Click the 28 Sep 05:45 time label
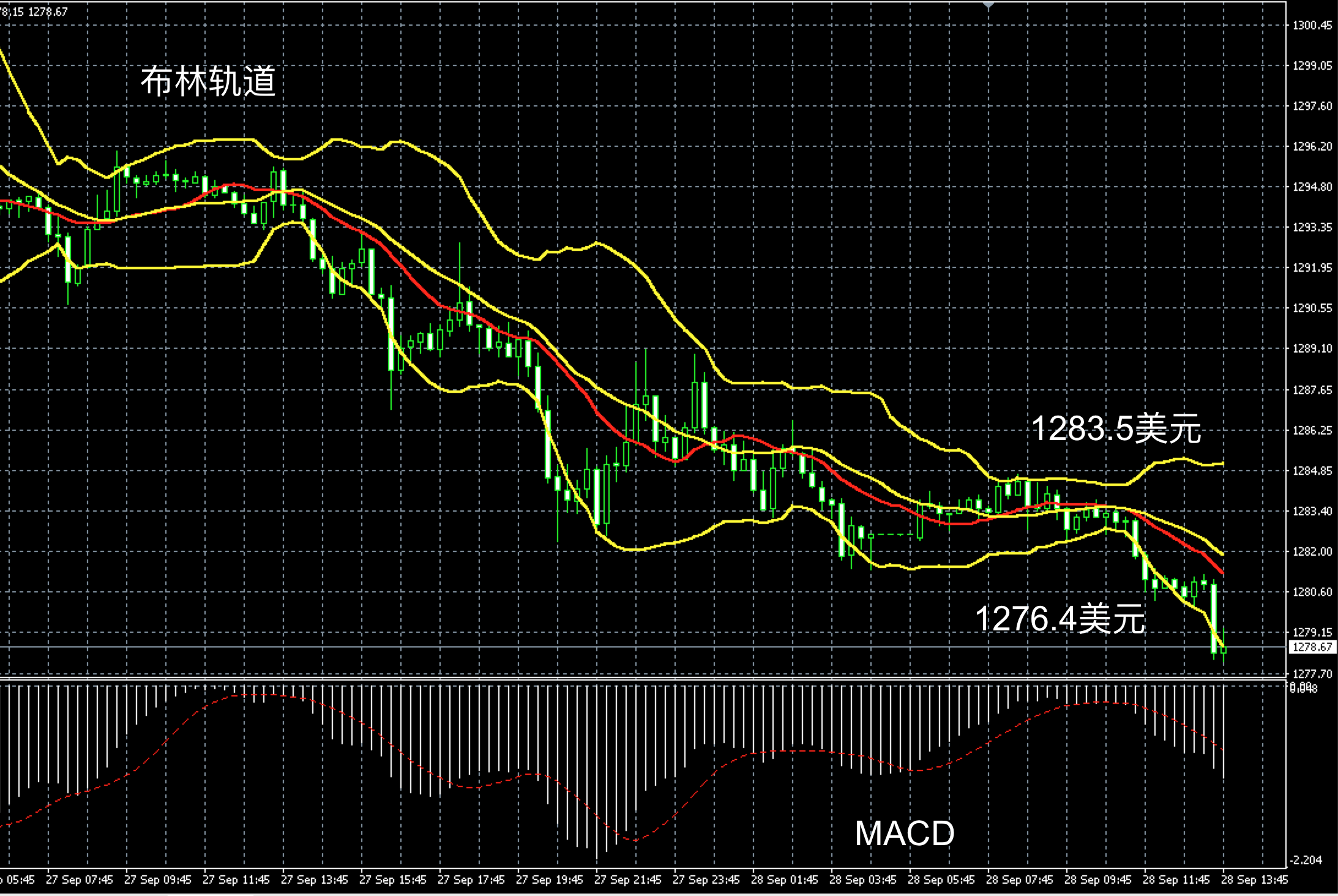This screenshot has width=1338, height=896. [941, 879]
